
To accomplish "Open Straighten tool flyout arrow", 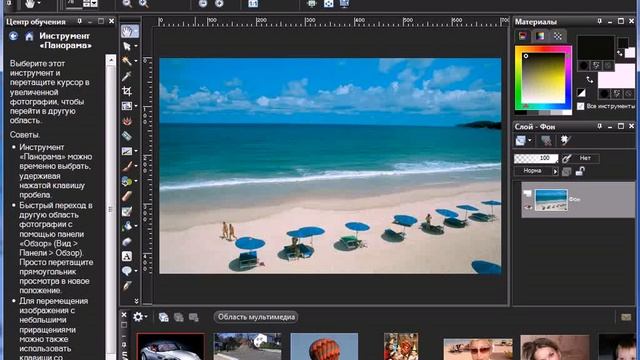I will (x=136, y=106).
